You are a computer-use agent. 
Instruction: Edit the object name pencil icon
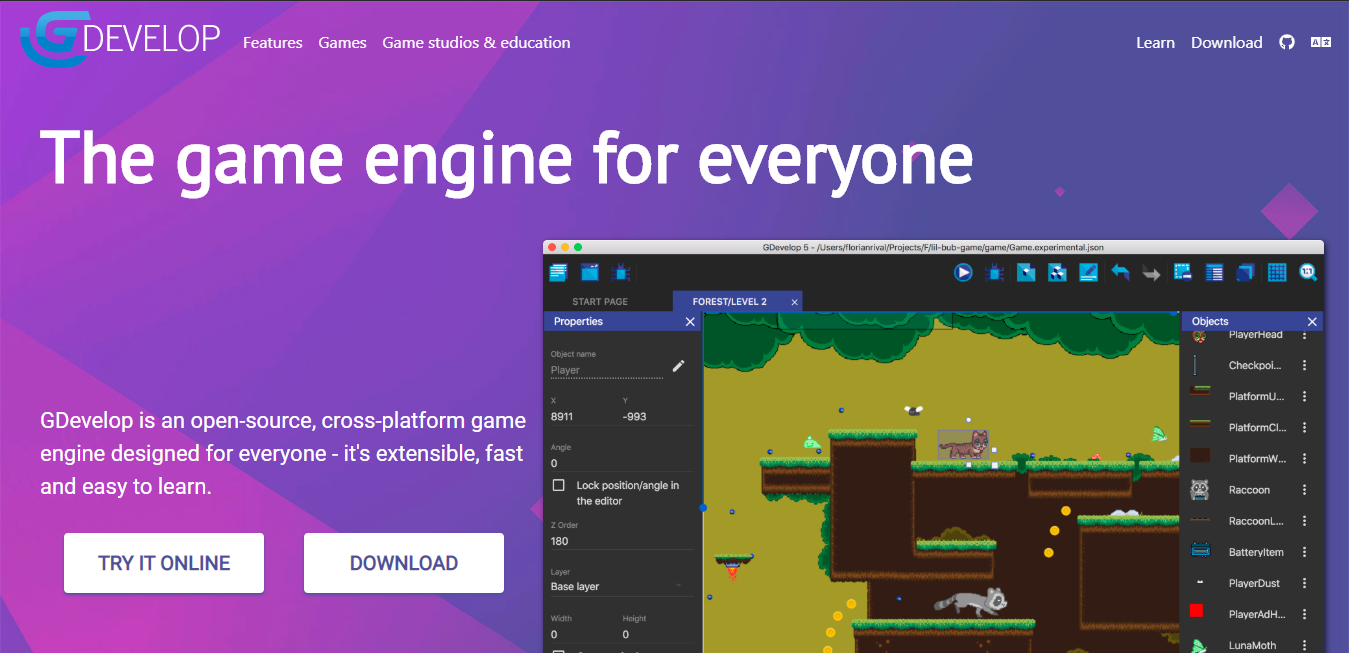click(x=678, y=366)
